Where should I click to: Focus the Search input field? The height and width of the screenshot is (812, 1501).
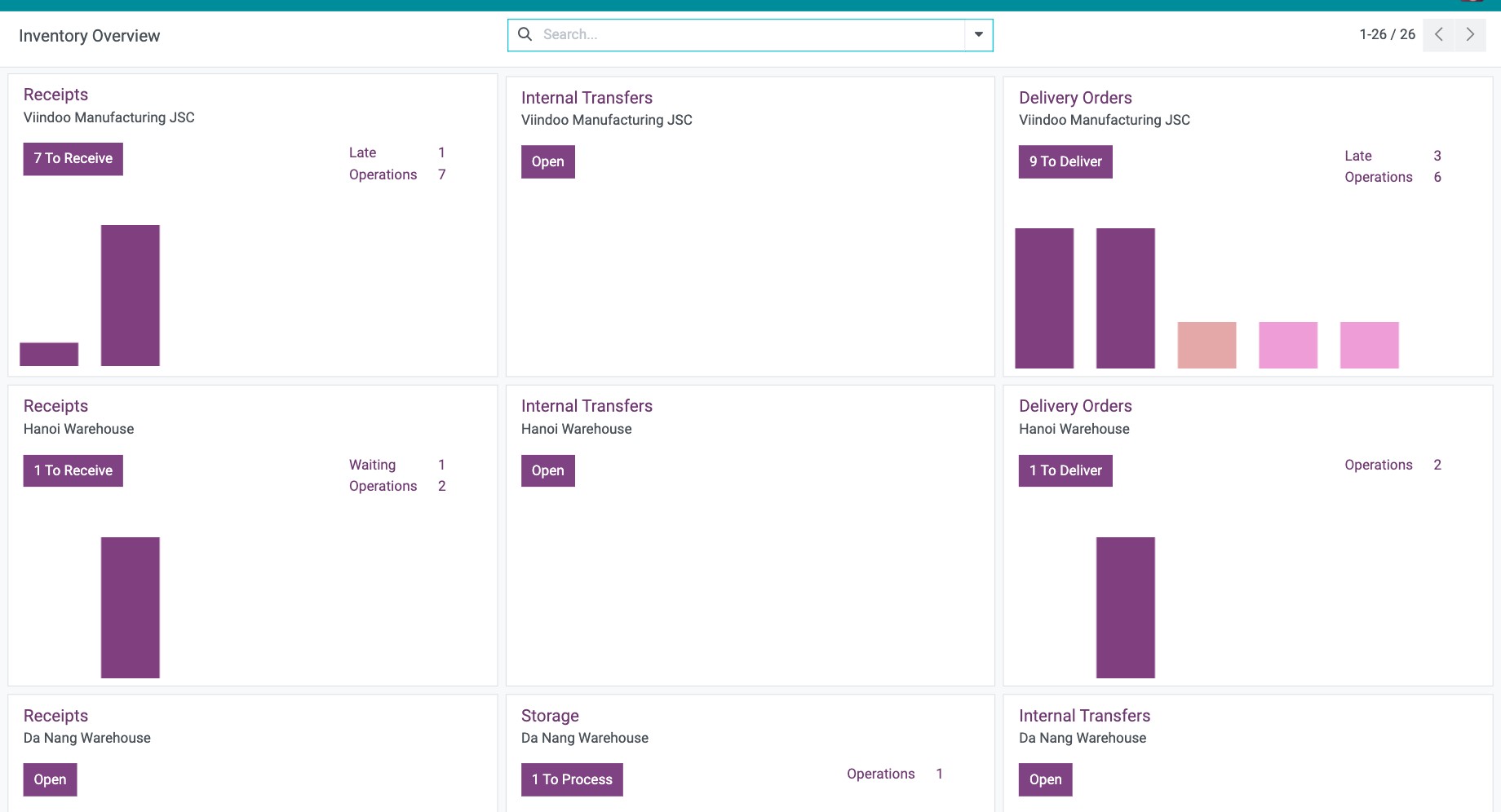(750, 34)
